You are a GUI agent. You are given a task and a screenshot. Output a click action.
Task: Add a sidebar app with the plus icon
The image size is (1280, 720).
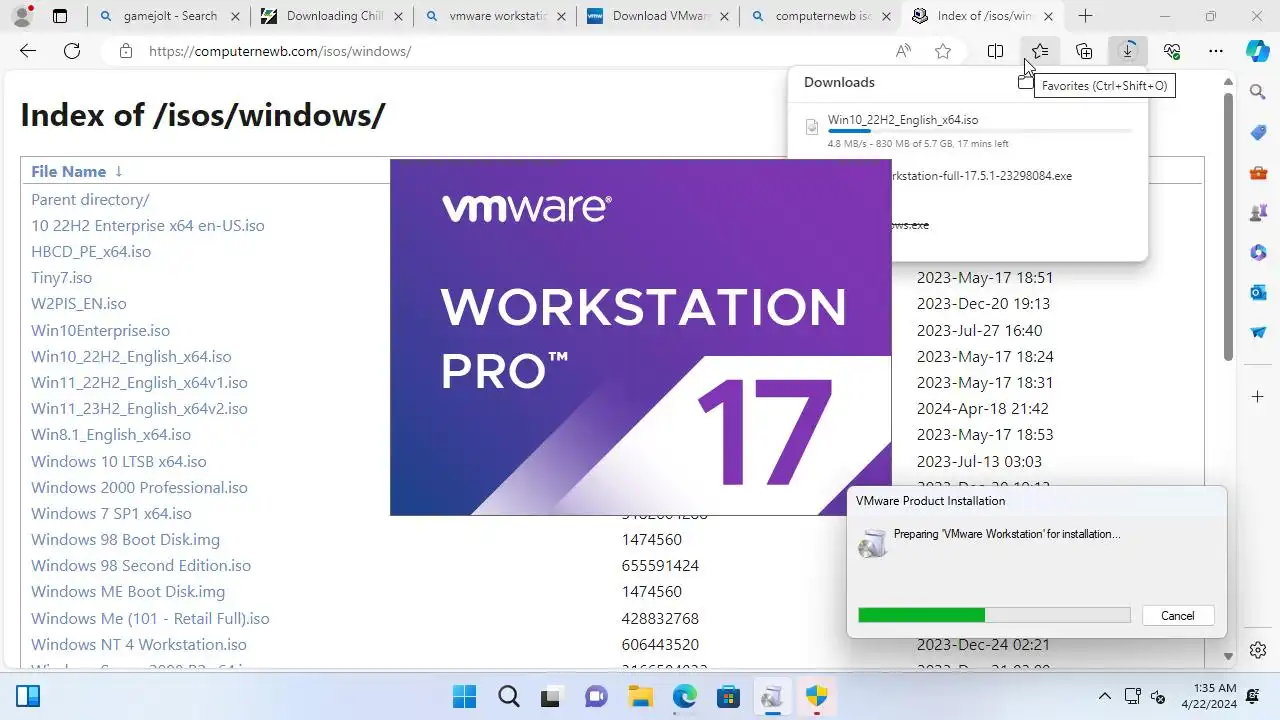coord(1258,397)
